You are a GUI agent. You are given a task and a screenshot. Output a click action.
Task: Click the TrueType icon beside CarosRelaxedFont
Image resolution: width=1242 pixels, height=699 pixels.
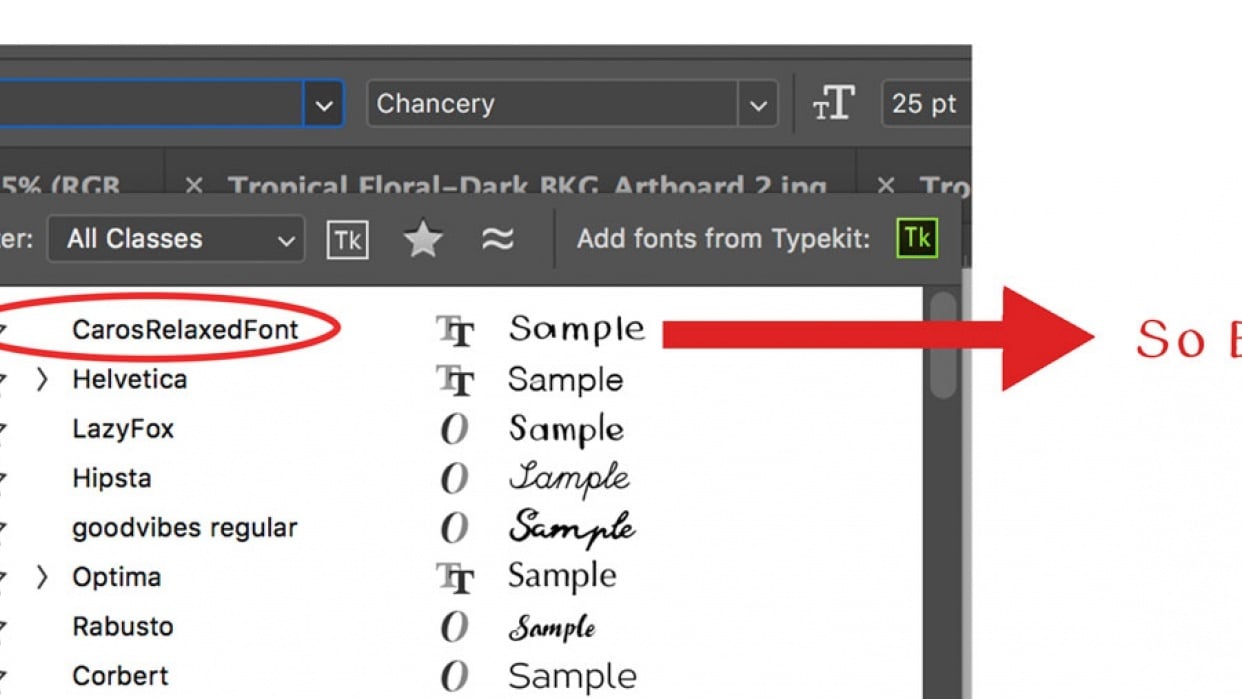click(x=455, y=331)
